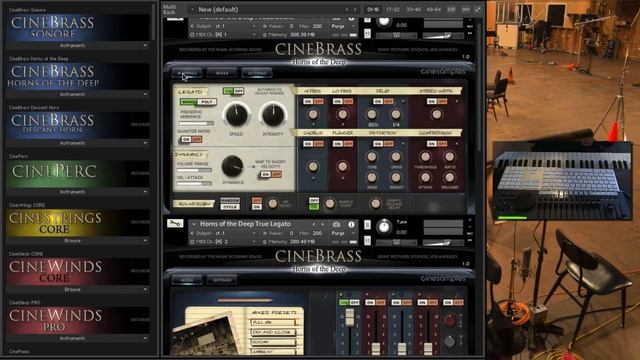Viewport: 640px width, 360px height.
Task: Toggle Round Robin Random/Cycle switch
Action: [230, 204]
